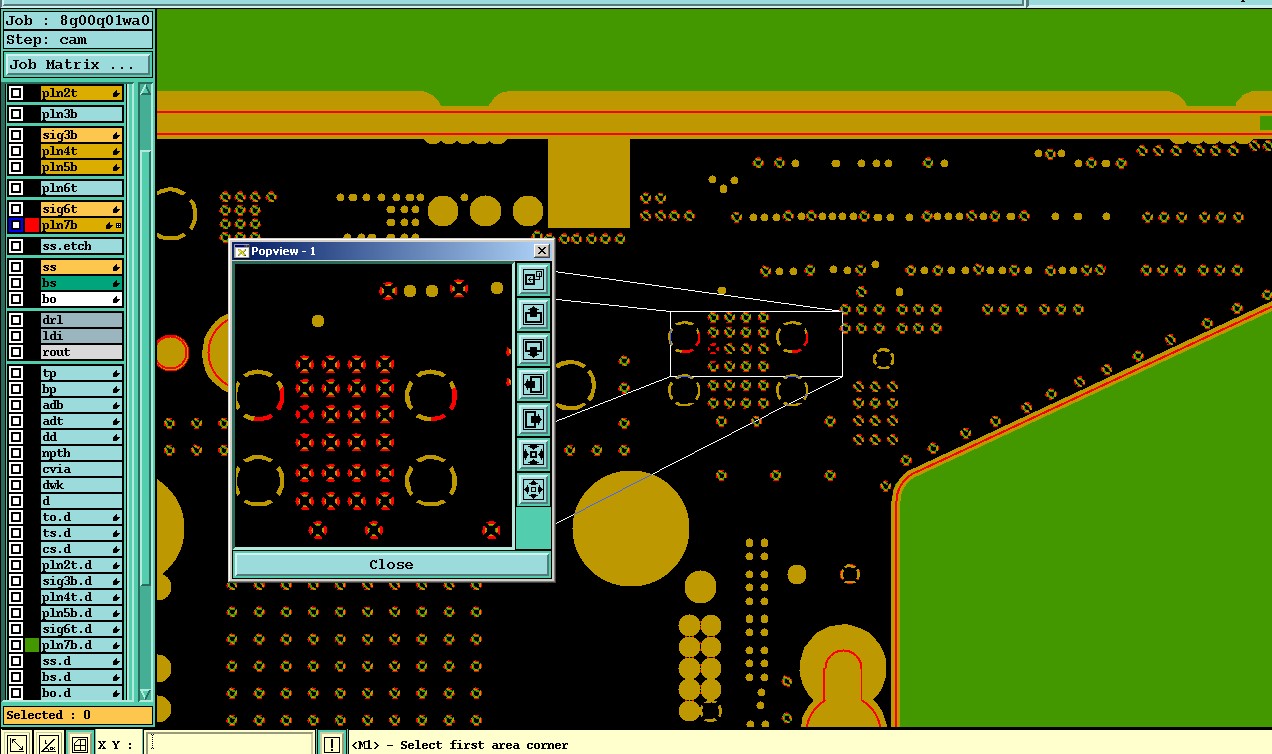This screenshot has width=1272, height=754.
Task: Click the diagonal arrow tool icon at the bottom left
Action: [x=16, y=744]
